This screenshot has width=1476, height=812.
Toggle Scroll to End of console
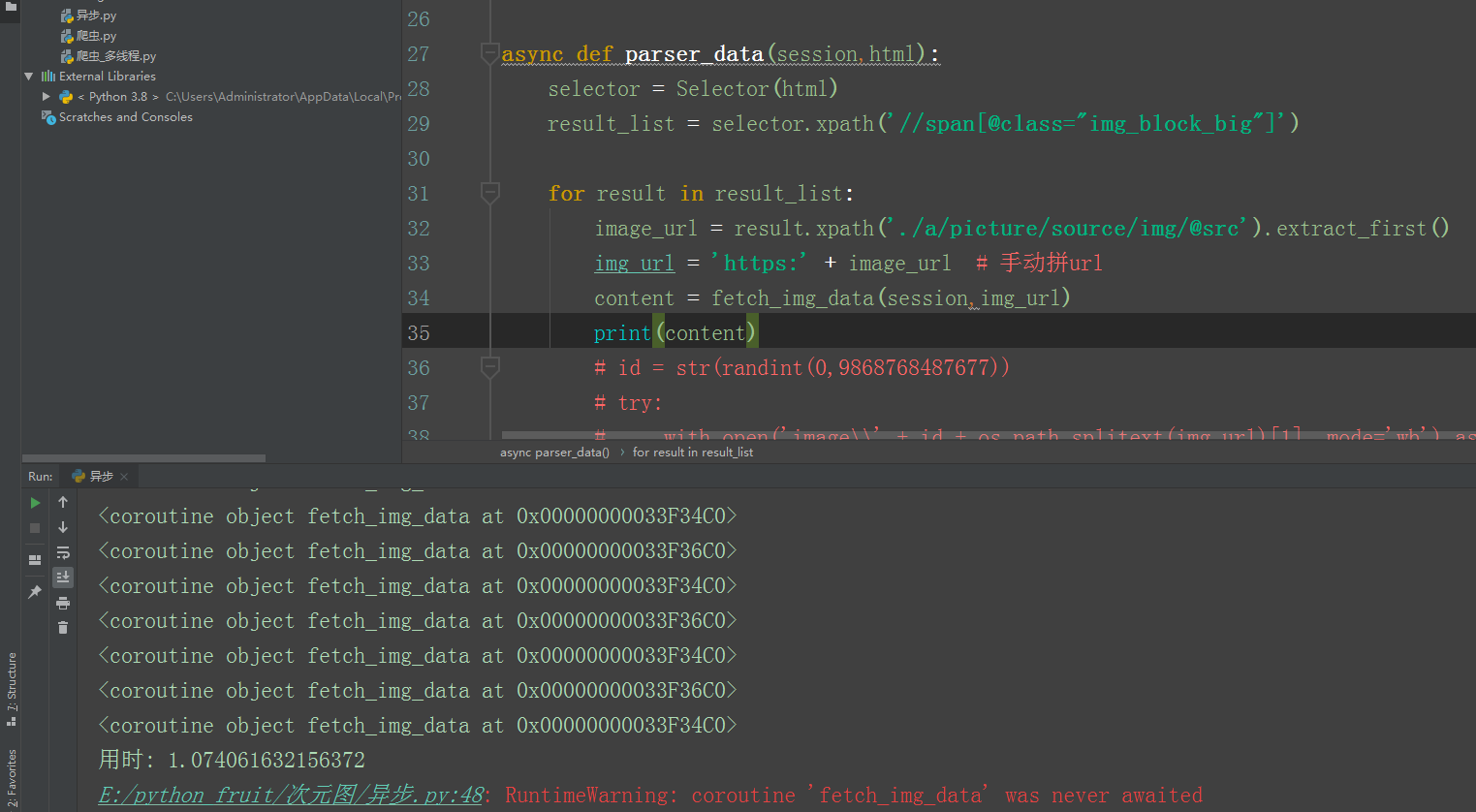coord(63,578)
